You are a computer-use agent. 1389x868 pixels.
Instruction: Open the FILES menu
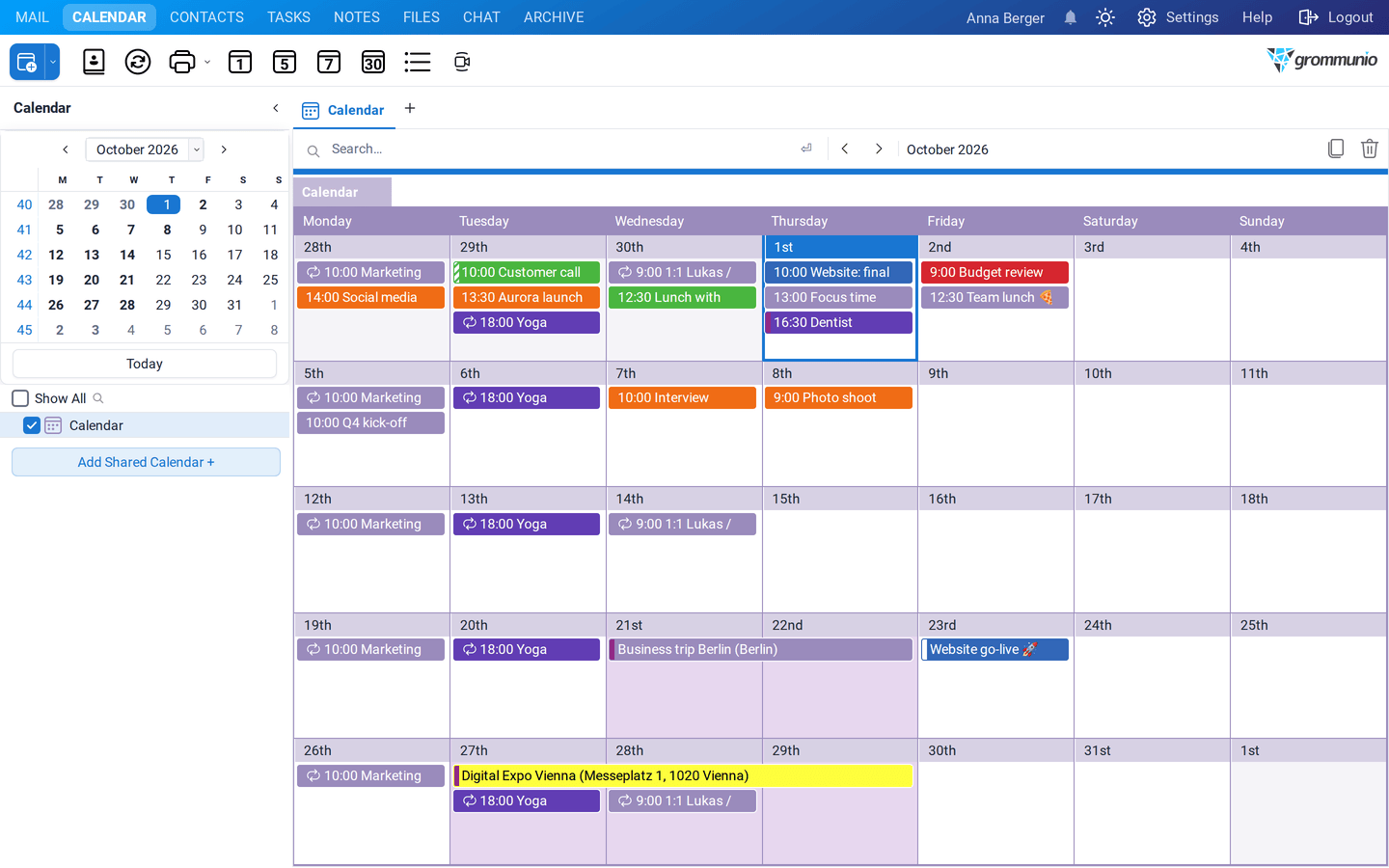422,17
